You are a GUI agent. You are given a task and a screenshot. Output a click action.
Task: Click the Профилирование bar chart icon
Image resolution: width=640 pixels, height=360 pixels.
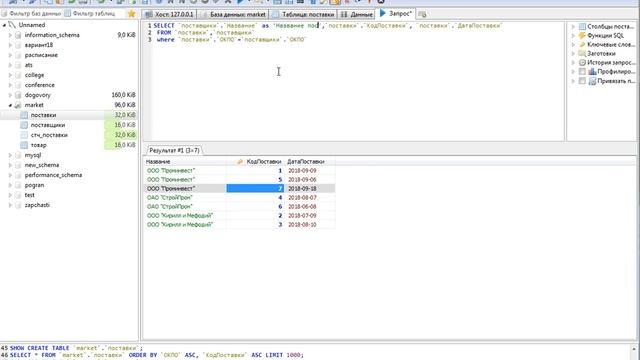click(592, 71)
